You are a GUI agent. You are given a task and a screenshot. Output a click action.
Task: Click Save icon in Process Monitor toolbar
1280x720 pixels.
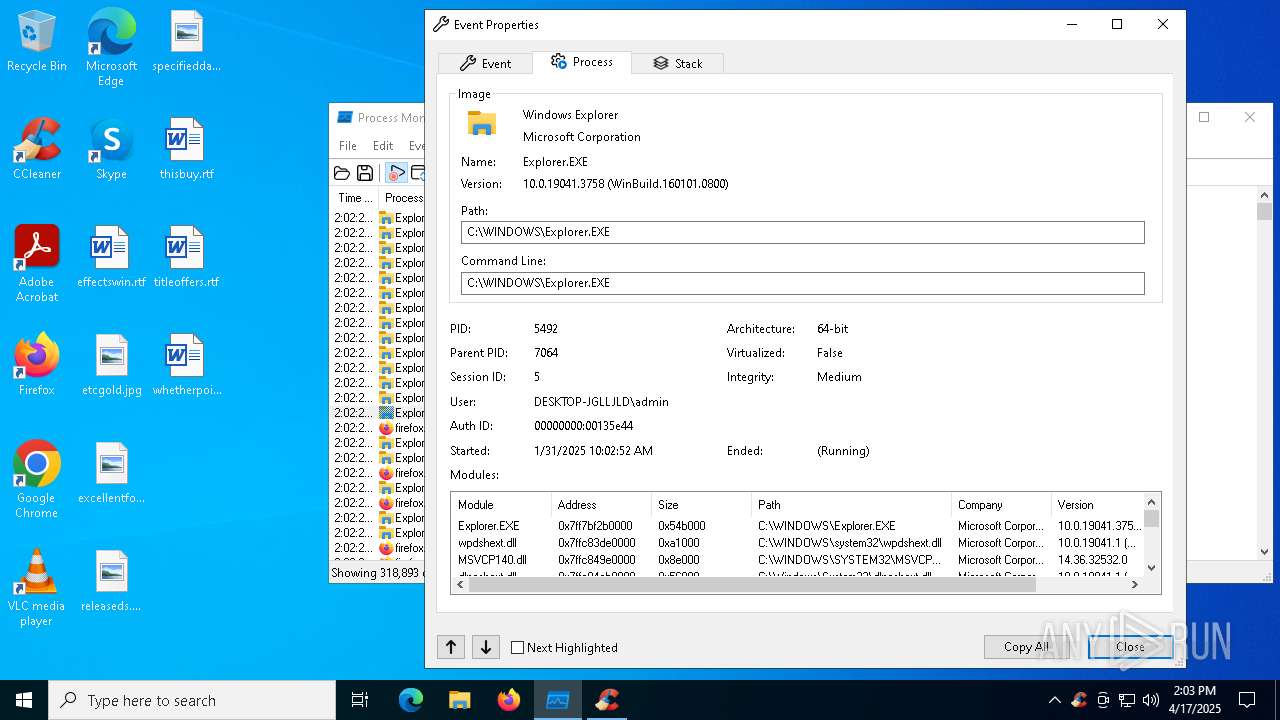pyautogui.click(x=365, y=173)
